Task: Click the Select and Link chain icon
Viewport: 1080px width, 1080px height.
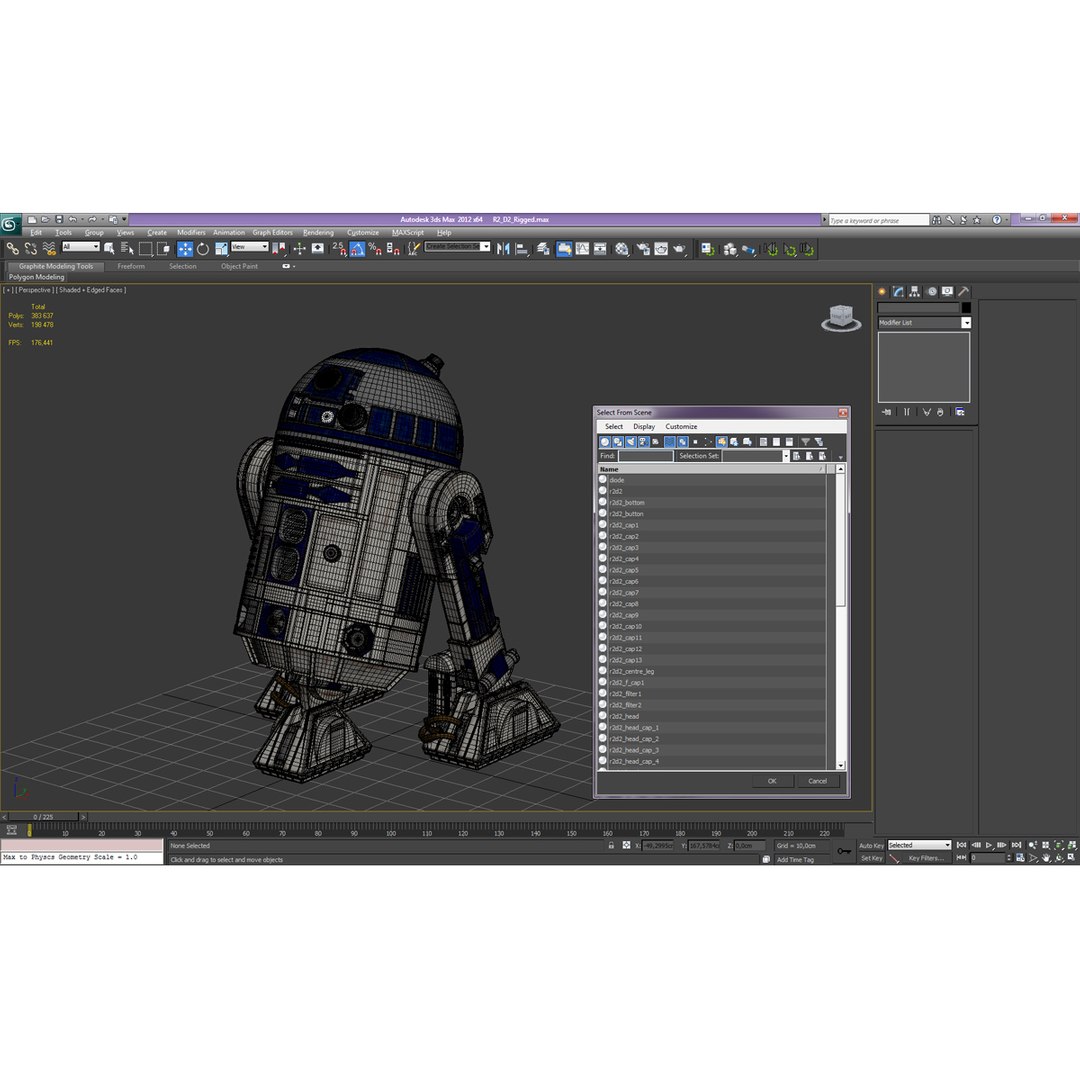Action: click(12, 249)
